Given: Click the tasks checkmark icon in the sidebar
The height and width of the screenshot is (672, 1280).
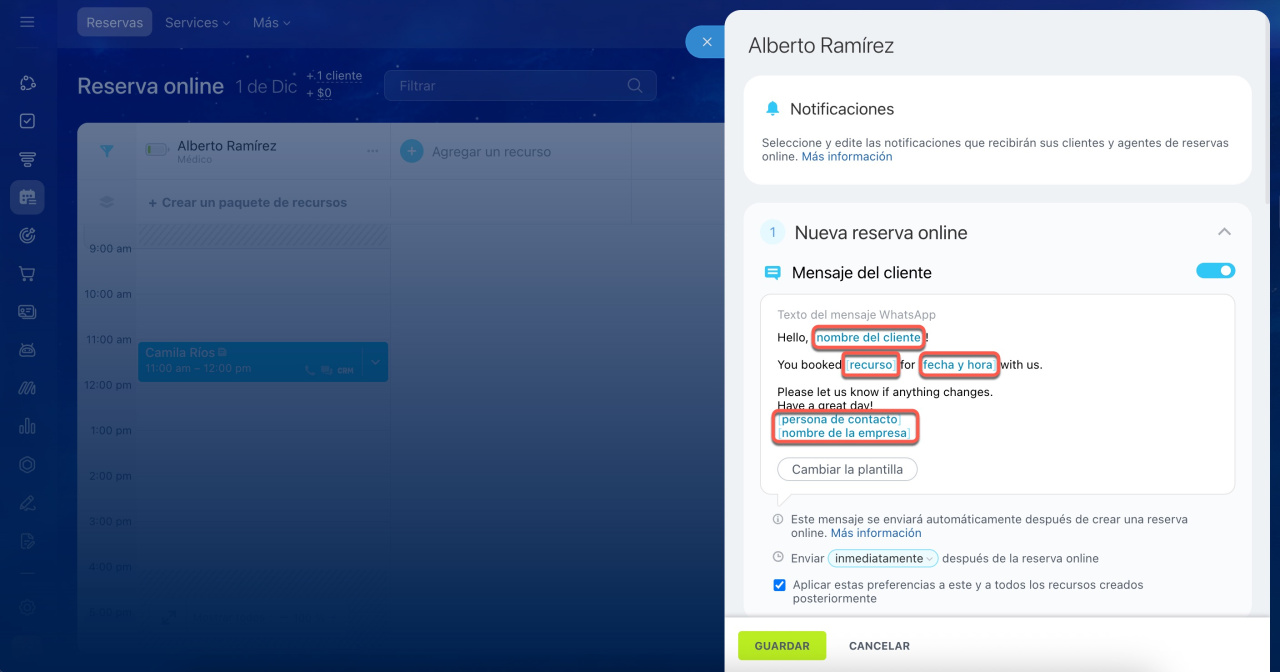Looking at the screenshot, I should [27, 121].
